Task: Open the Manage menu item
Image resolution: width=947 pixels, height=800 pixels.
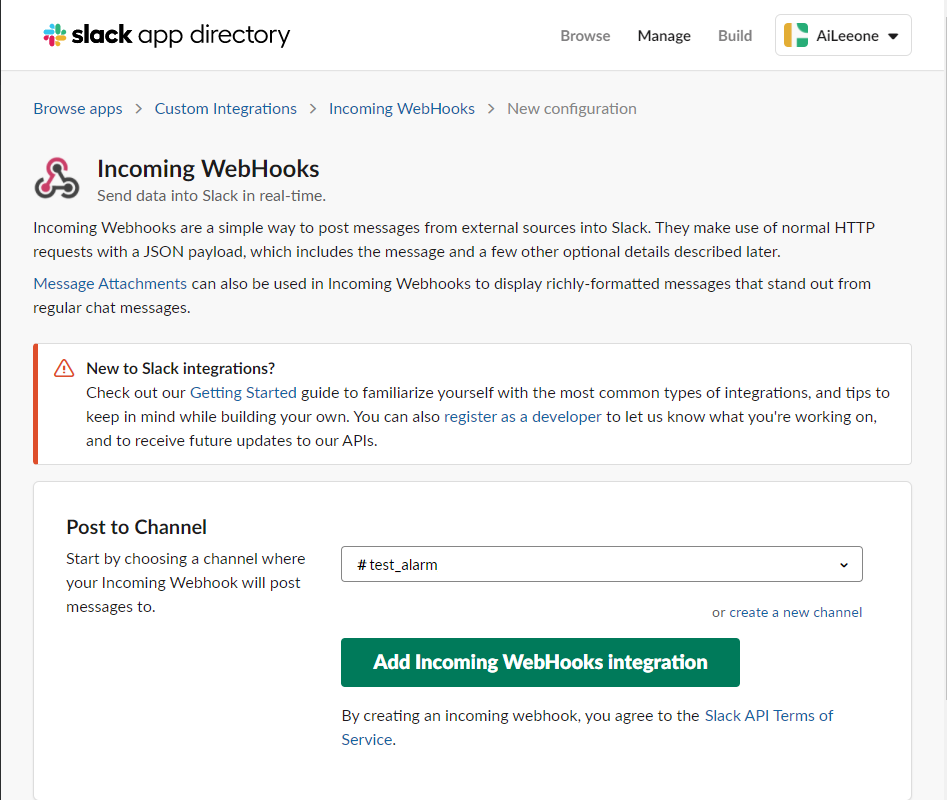Action: [x=664, y=36]
